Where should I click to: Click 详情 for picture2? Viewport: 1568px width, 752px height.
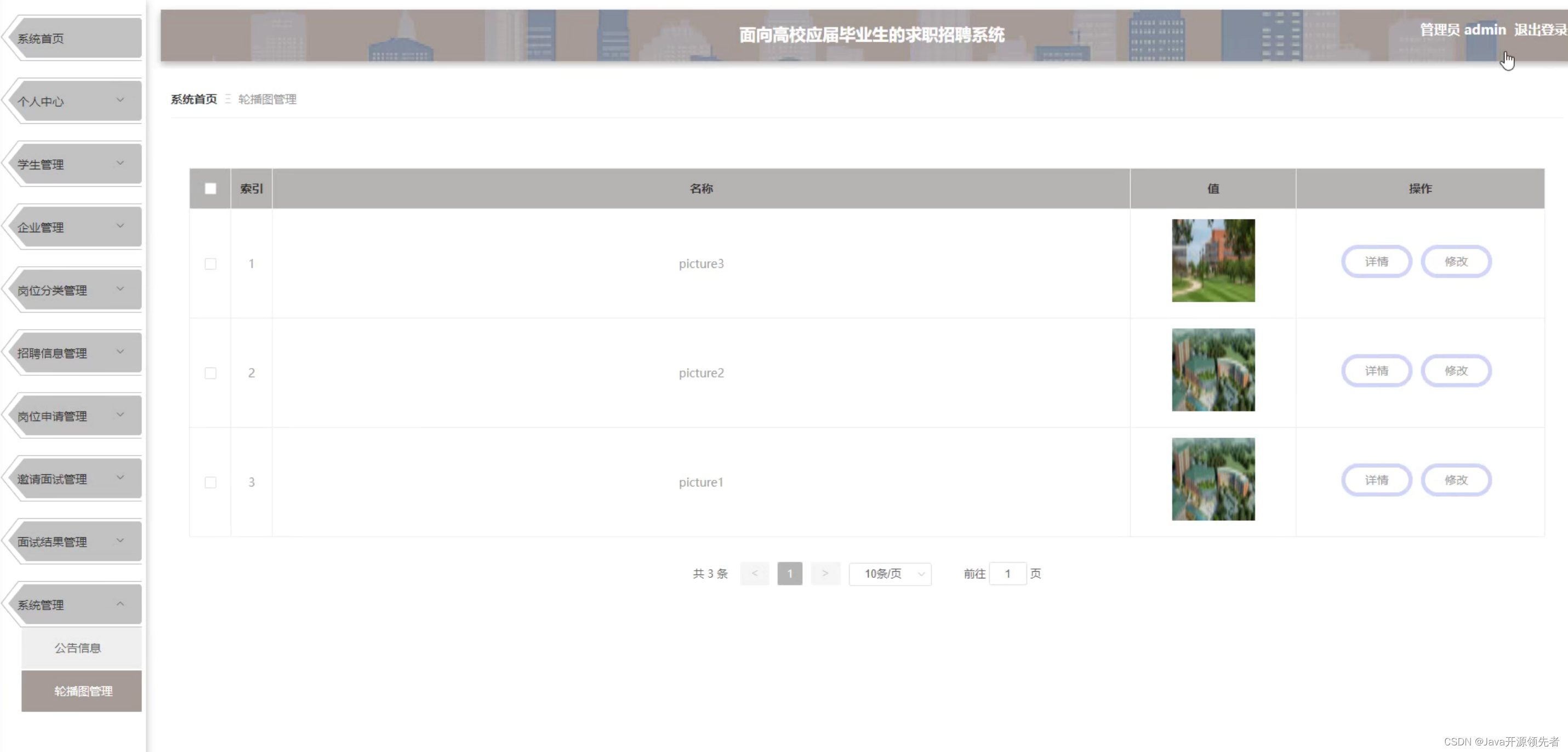pyautogui.click(x=1376, y=371)
